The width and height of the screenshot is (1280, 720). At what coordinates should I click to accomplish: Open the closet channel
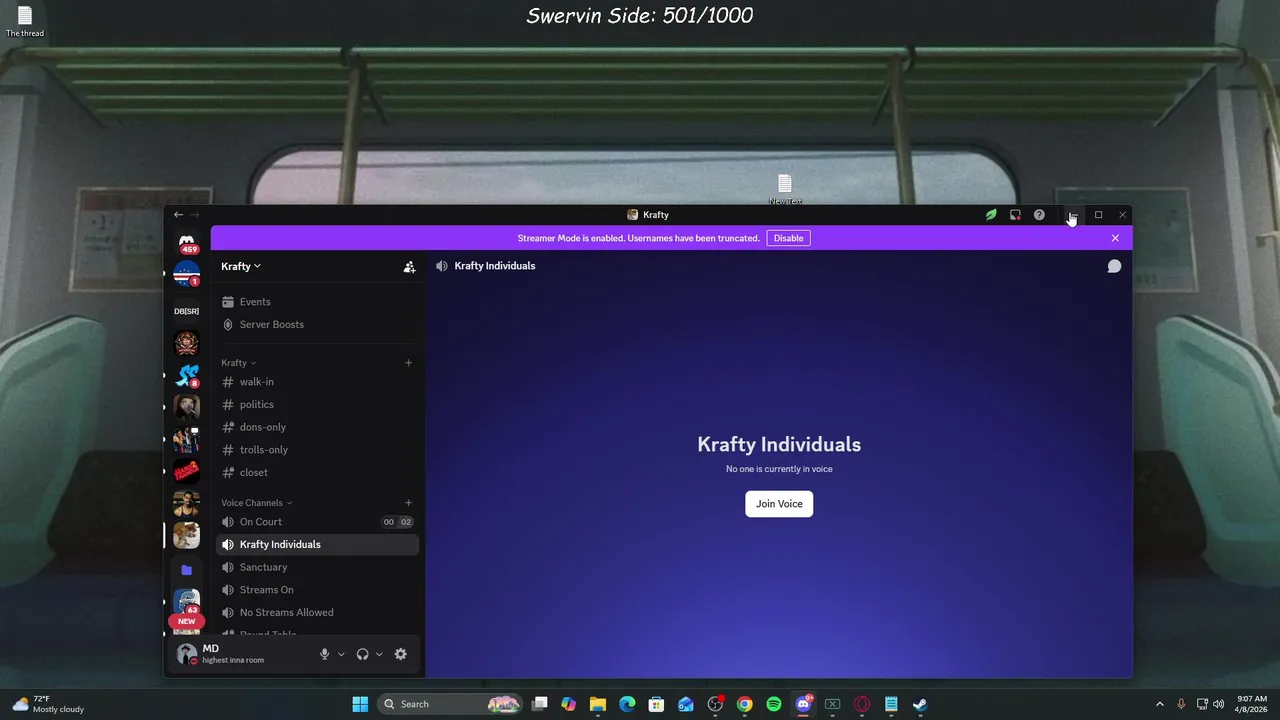[x=317, y=473]
